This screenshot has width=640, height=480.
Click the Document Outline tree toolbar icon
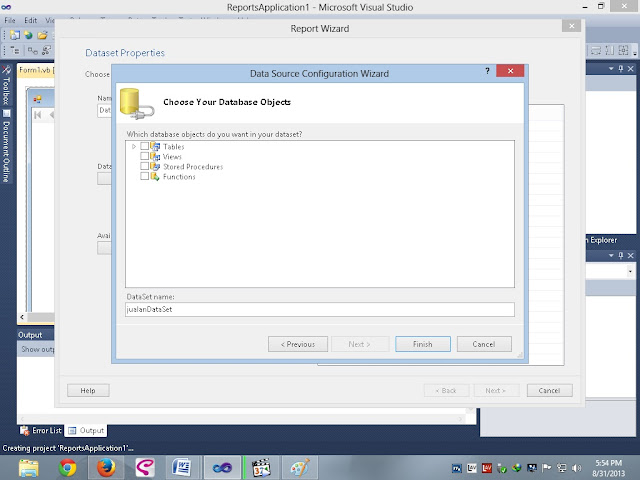coord(15,51)
